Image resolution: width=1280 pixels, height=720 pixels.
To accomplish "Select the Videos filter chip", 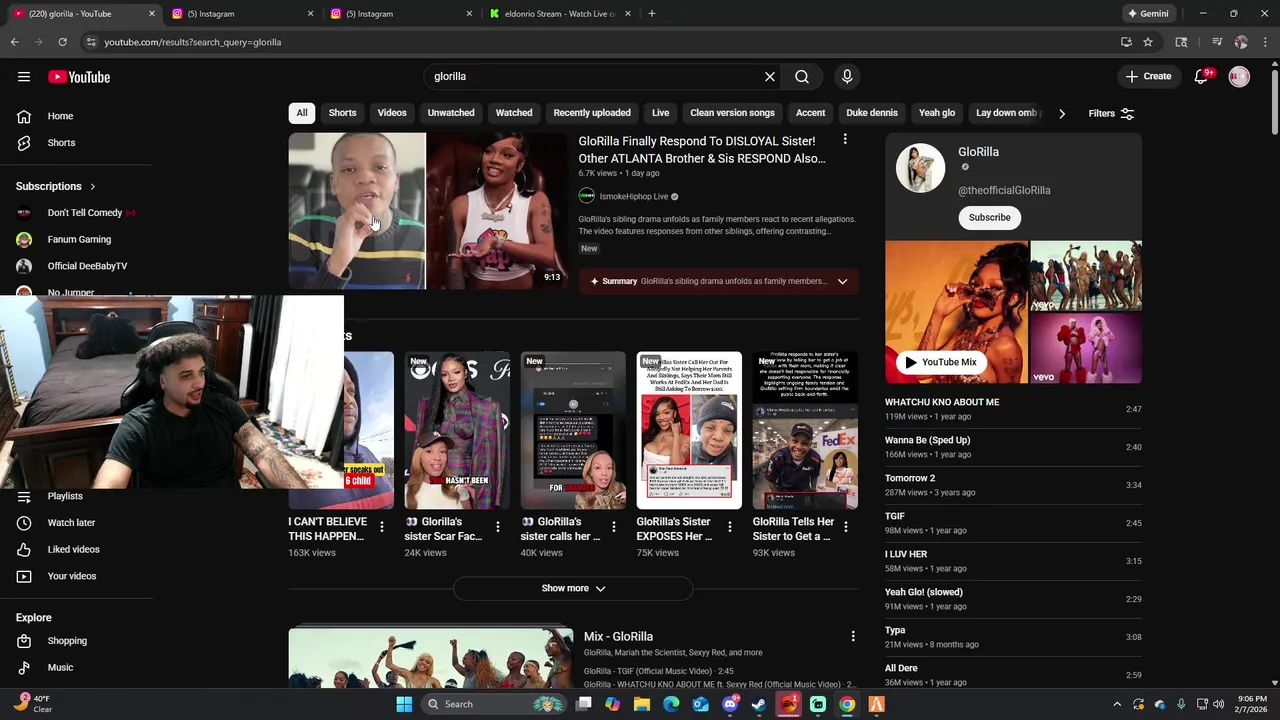I will click(392, 113).
